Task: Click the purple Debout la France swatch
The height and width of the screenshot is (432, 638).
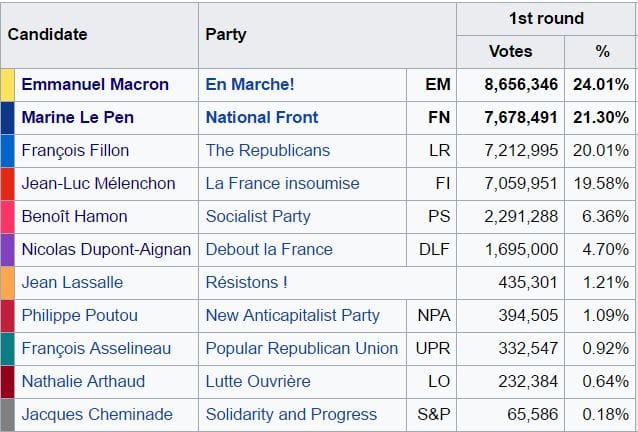Action: coord(7,249)
